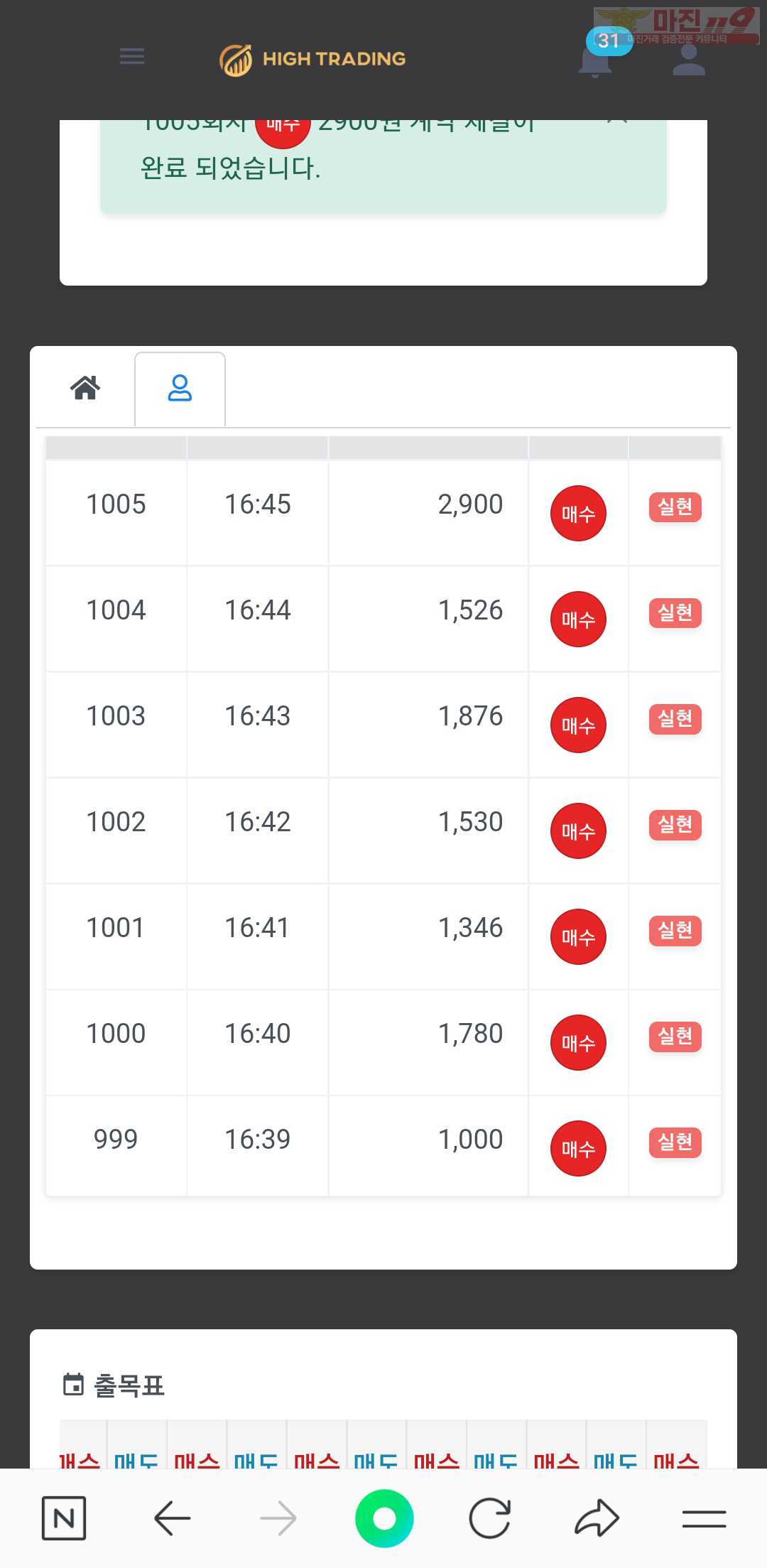Screen dimensions: 767x1568
Task: Open the hamburger menu in header
Action: (x=132, y=56)
